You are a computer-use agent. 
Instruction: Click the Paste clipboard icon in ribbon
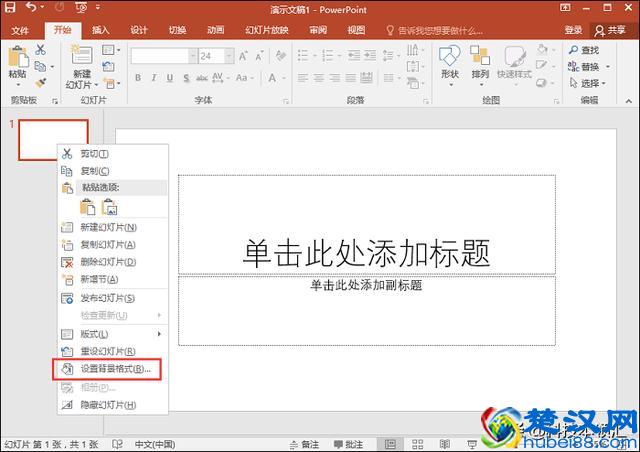tap(18, 57)
